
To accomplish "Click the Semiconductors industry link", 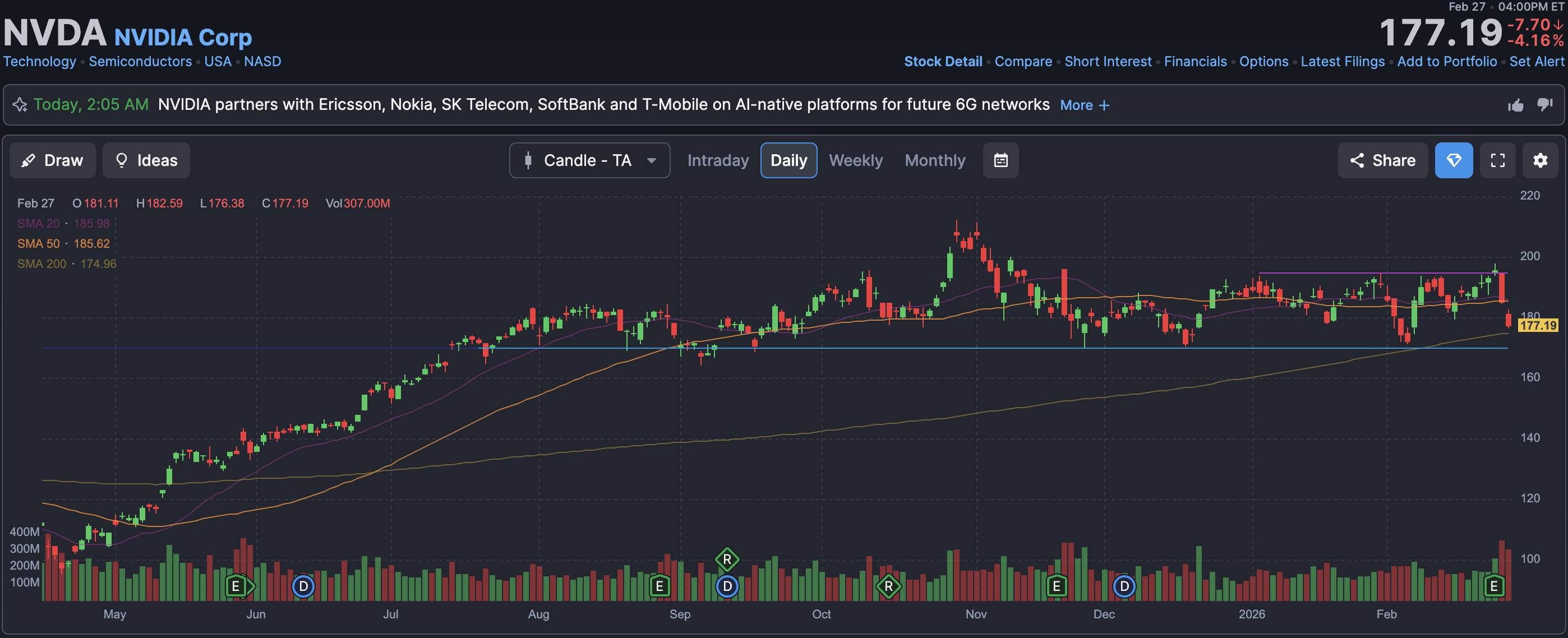I will 140,62.
